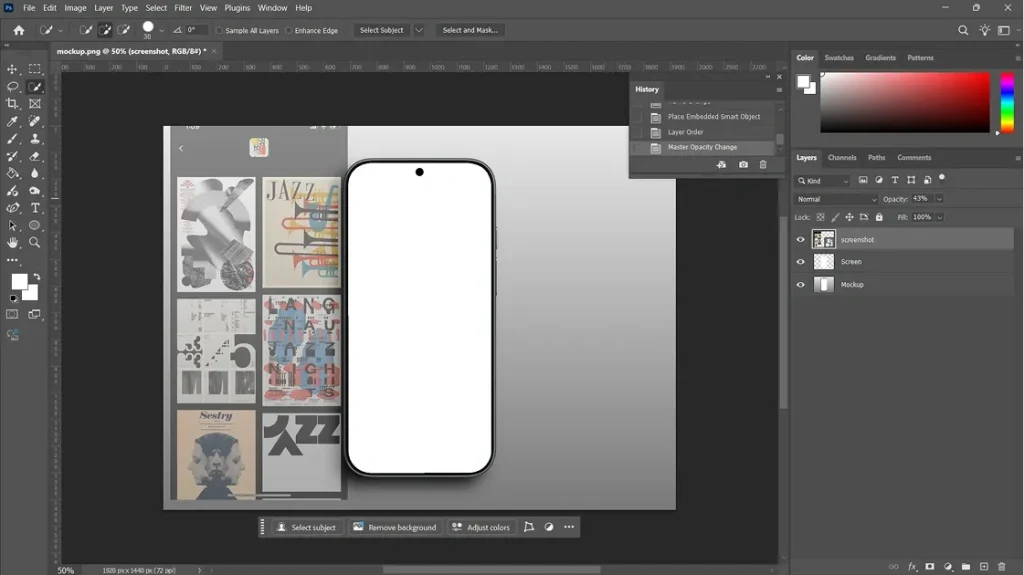Select the Ellipse shape tool
Image resolution: width=1024 pixels, height=575 pixels.
pos(35,225)
